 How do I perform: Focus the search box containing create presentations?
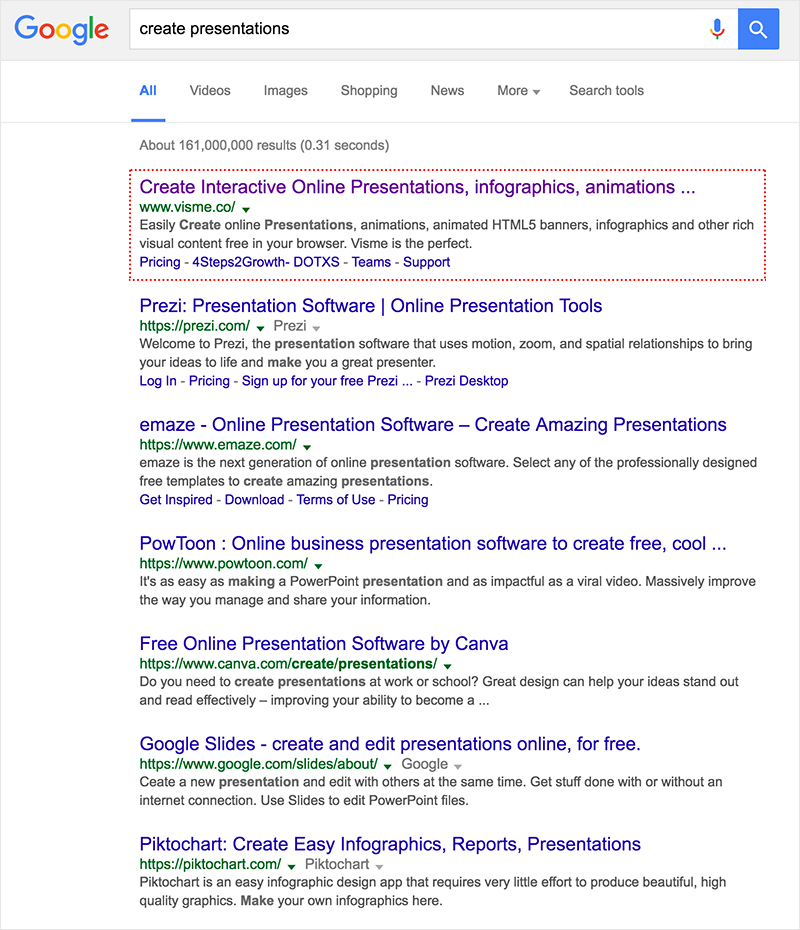[418, 28]
